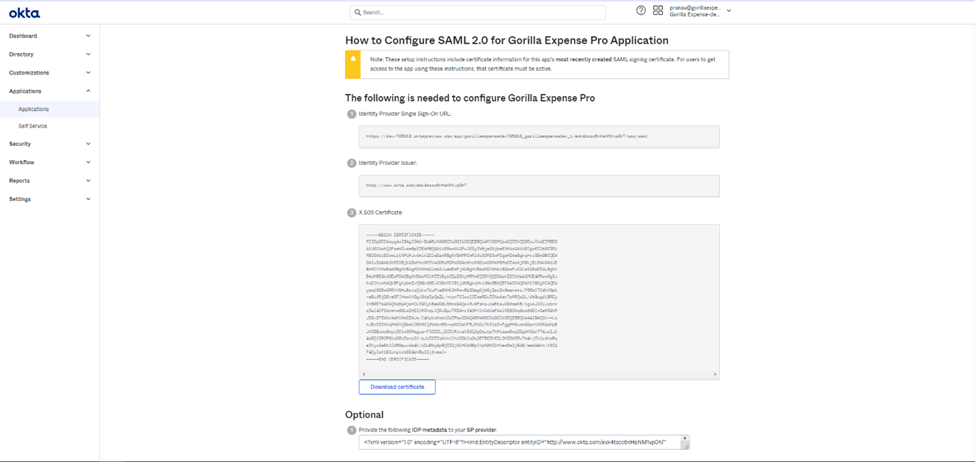The height and width of the screenshot is (462, 975).
Task: Click the 'Optional' section heading
Action: click(x=364, y=415)
